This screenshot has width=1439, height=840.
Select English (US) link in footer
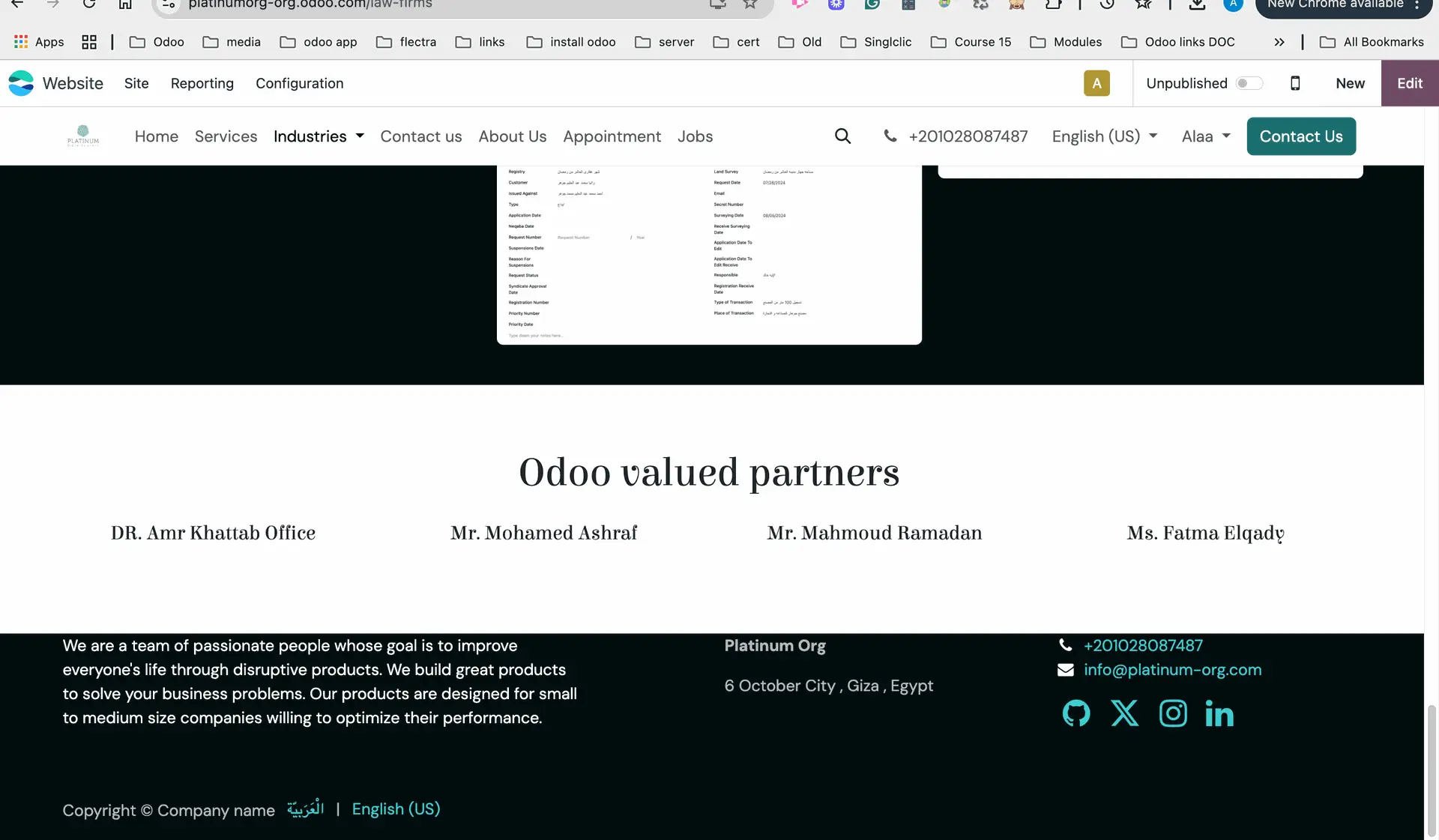396,809
